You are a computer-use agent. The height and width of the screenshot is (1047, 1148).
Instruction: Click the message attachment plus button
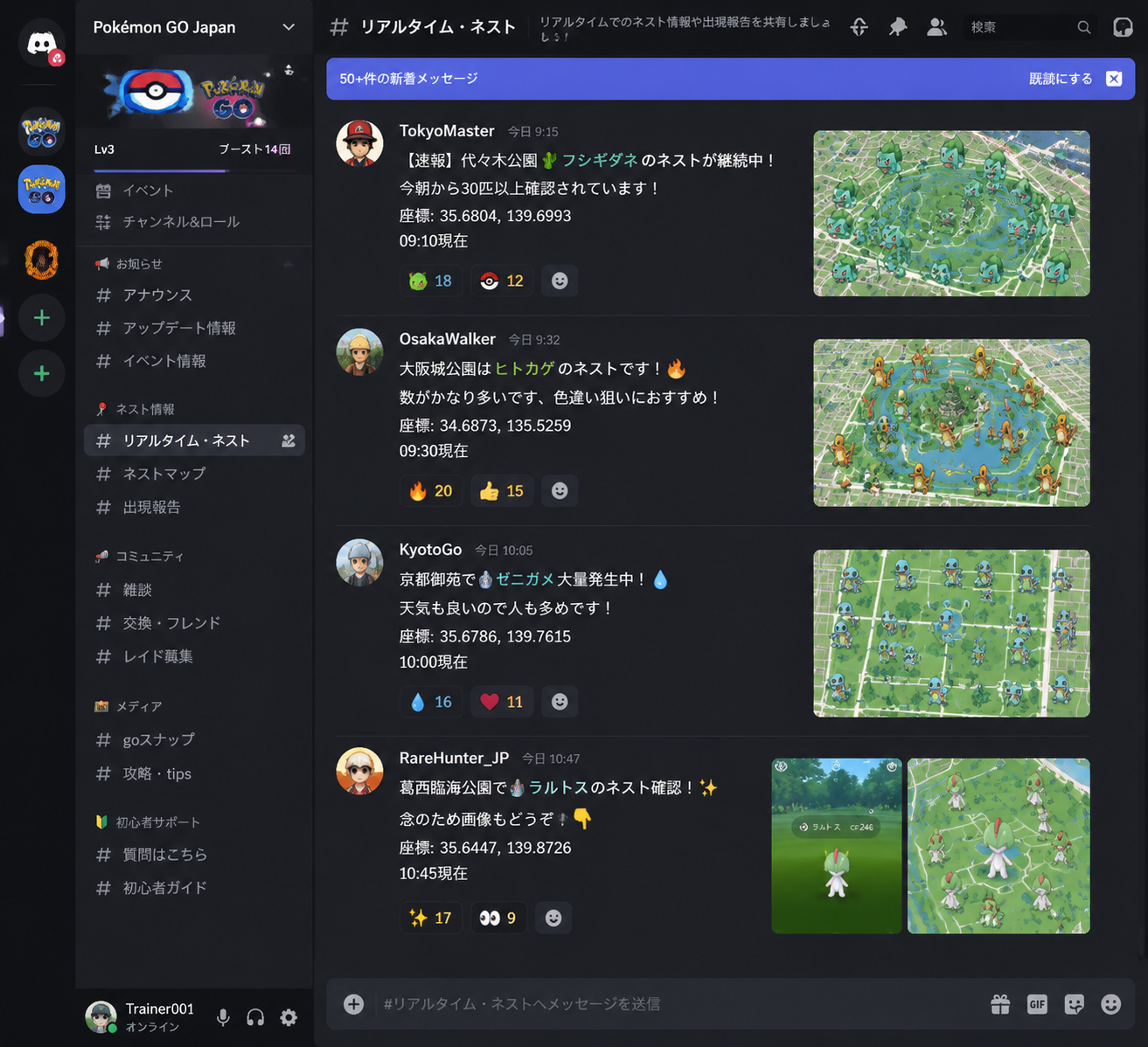tap(353, 1004)
